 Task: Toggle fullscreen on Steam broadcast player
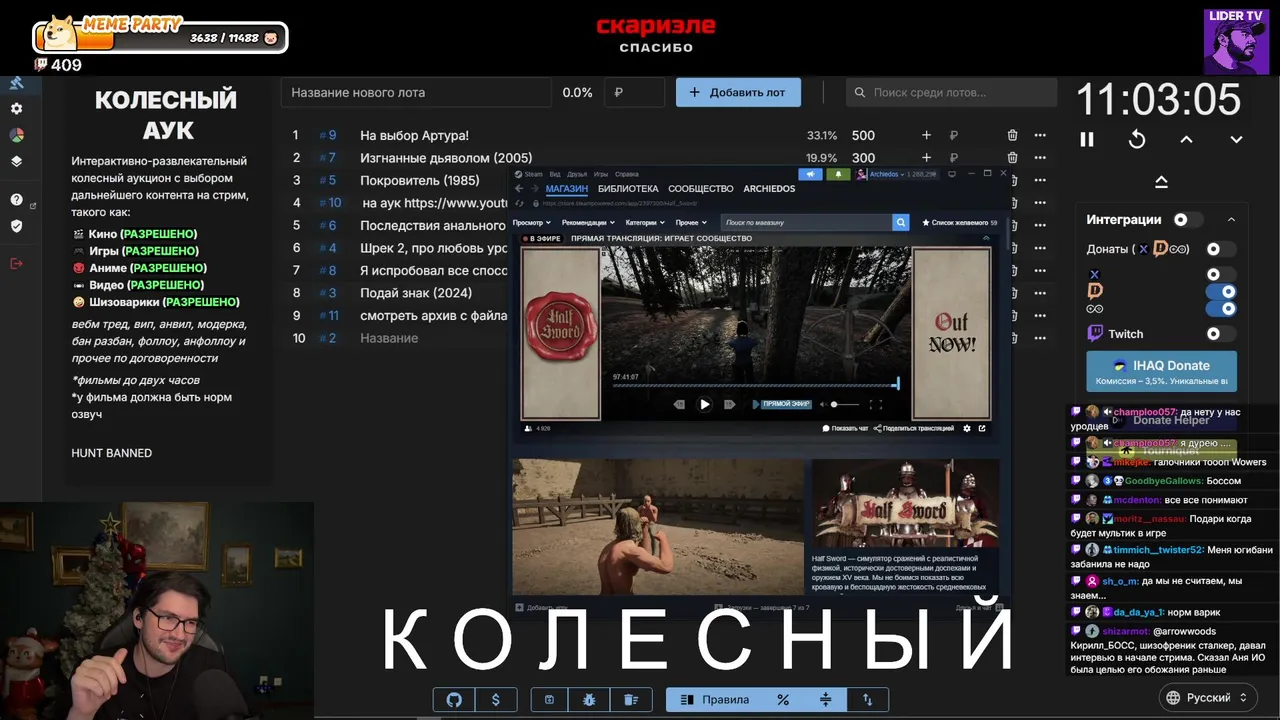875,404
